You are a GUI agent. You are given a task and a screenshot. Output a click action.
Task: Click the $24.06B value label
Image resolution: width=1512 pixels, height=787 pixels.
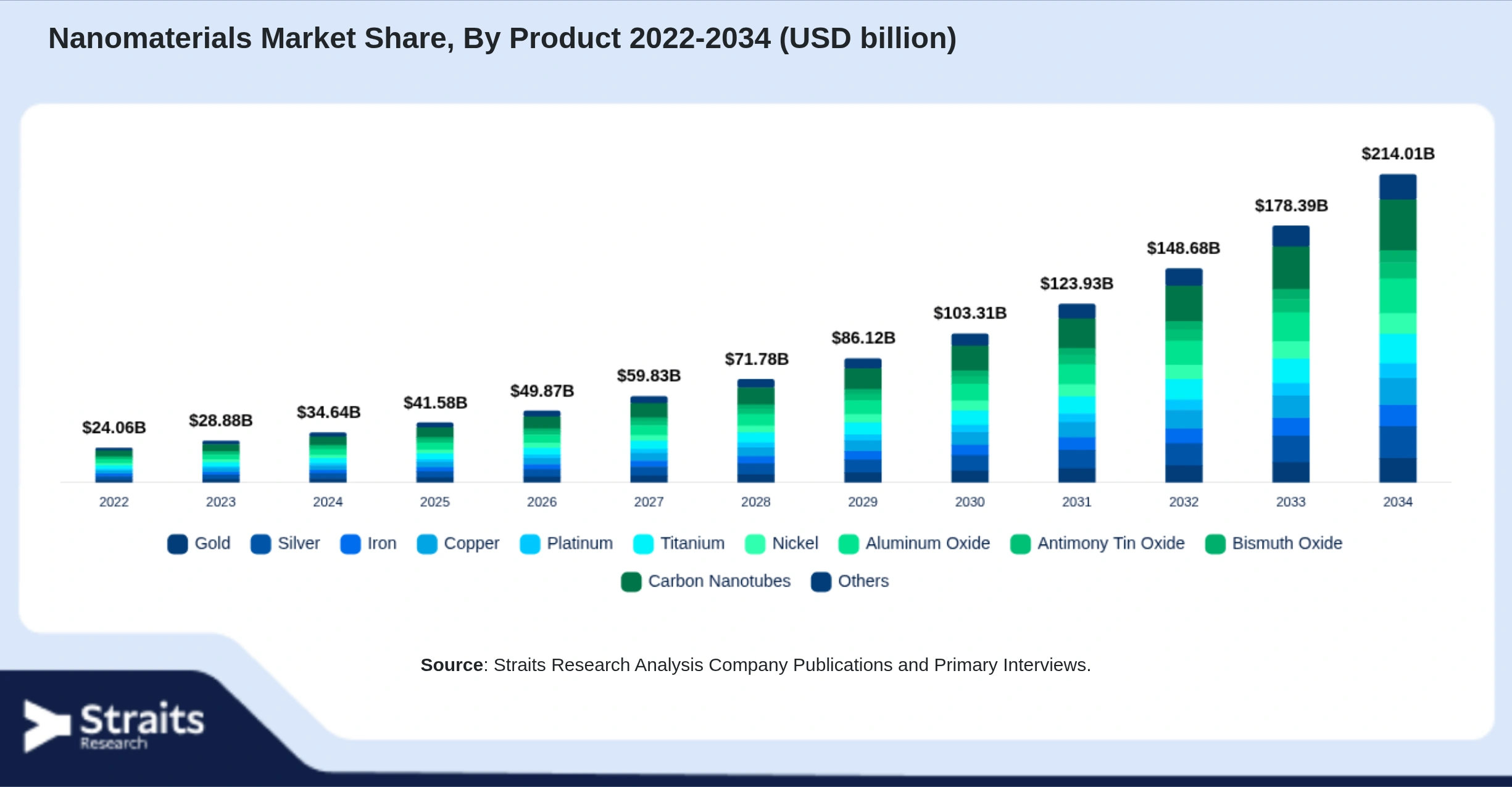tap(114, 427)
